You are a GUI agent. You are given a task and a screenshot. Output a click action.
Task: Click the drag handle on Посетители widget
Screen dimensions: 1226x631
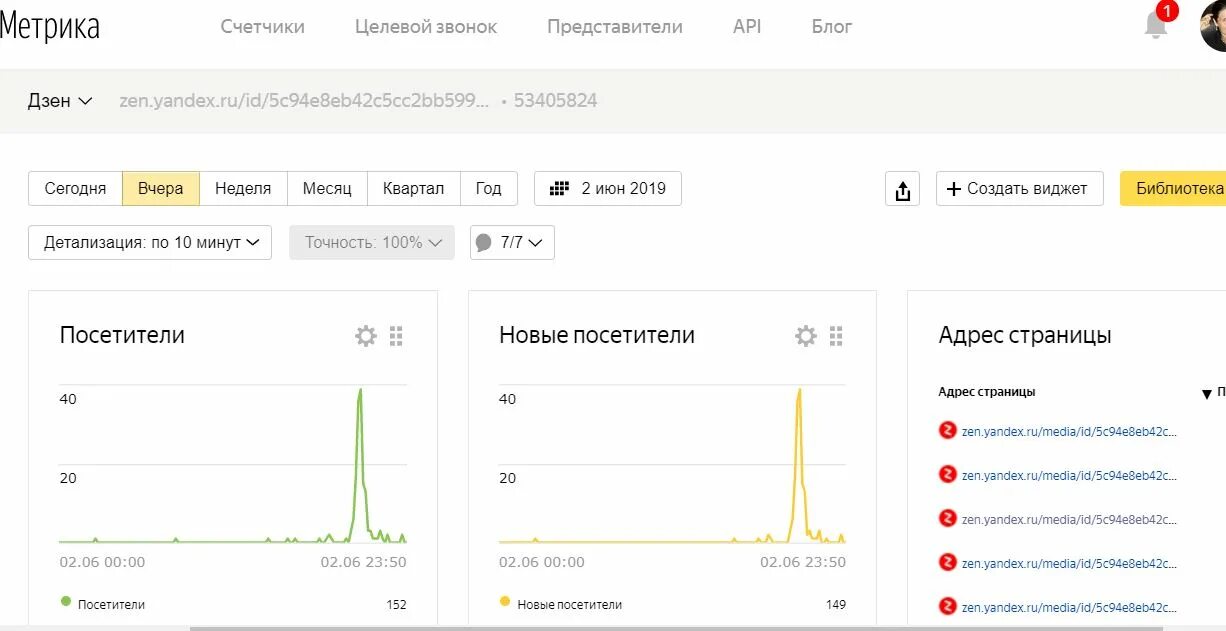tap(396, 336)
